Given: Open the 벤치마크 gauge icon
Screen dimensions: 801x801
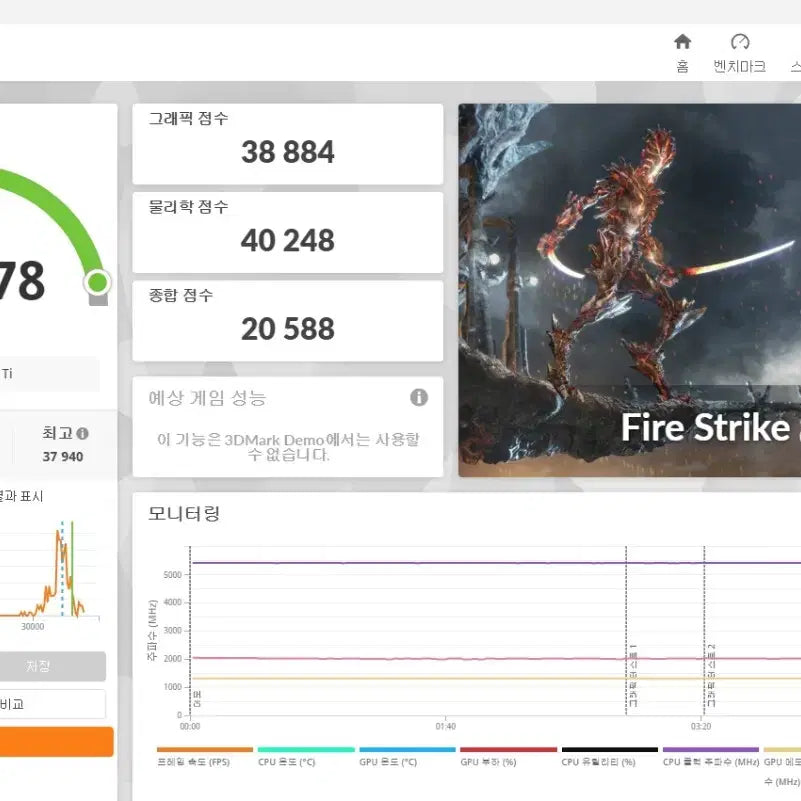Looking at the screenshot, I should 740,42.
